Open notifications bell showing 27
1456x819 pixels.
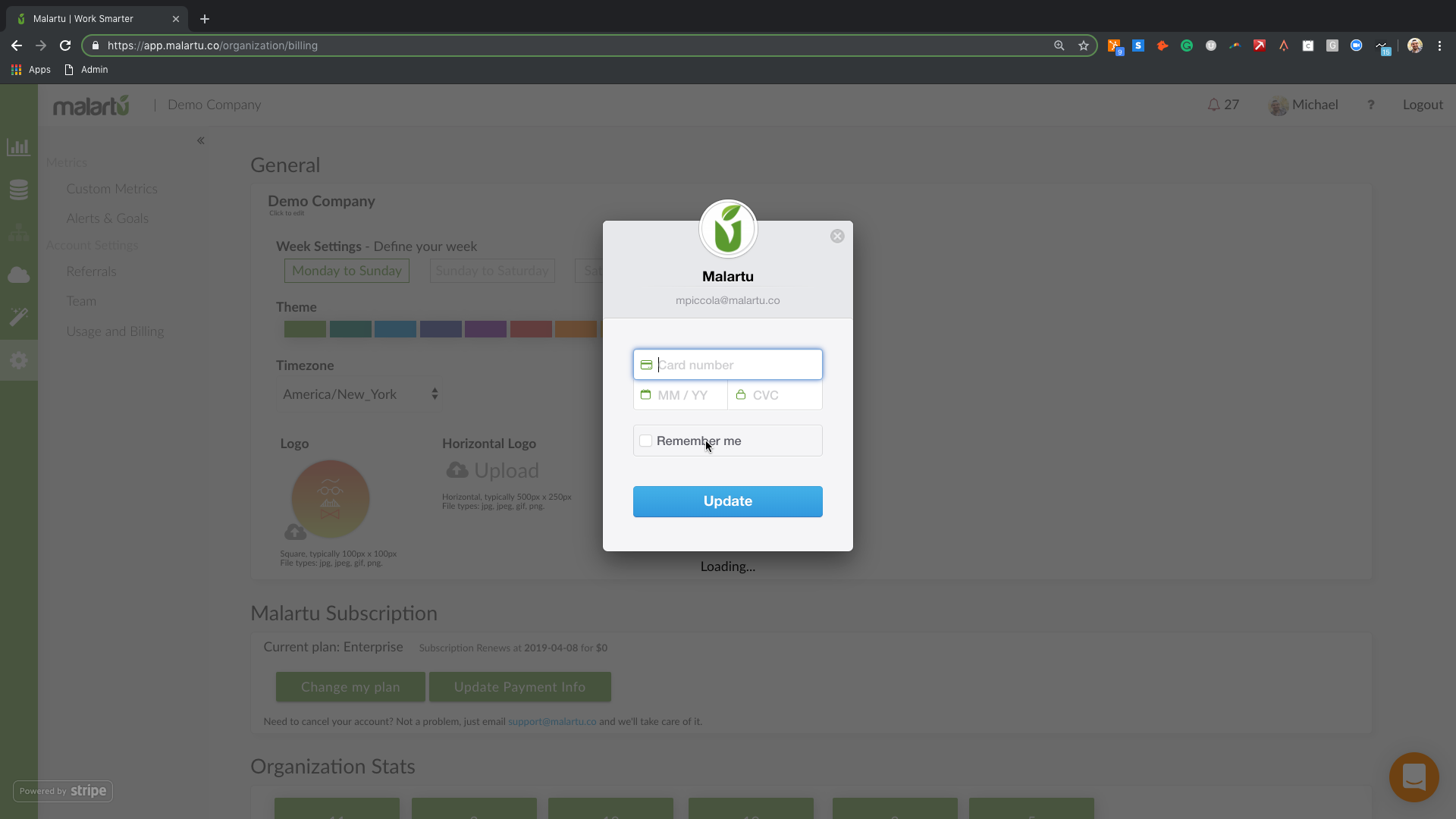[1223, 105]
